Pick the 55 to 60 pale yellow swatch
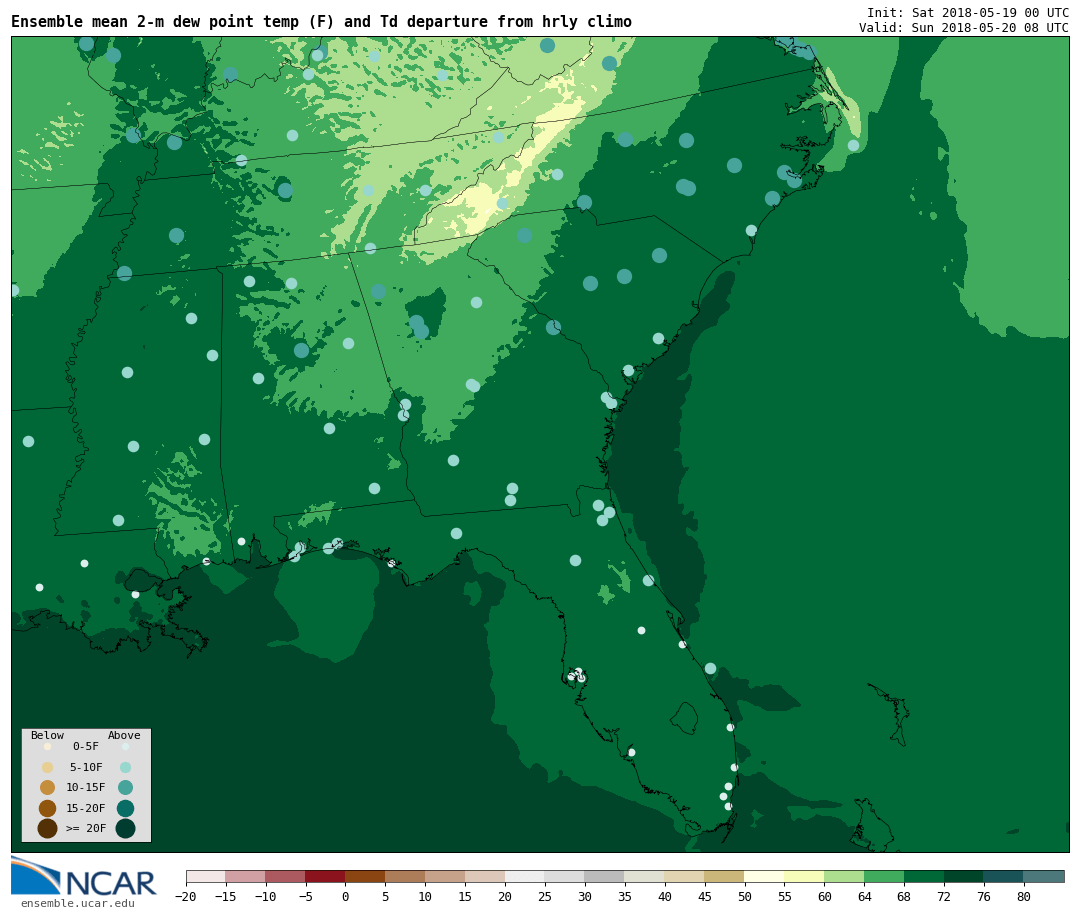The width and height of the screenshot is (1080, 915). click(804, 876)
